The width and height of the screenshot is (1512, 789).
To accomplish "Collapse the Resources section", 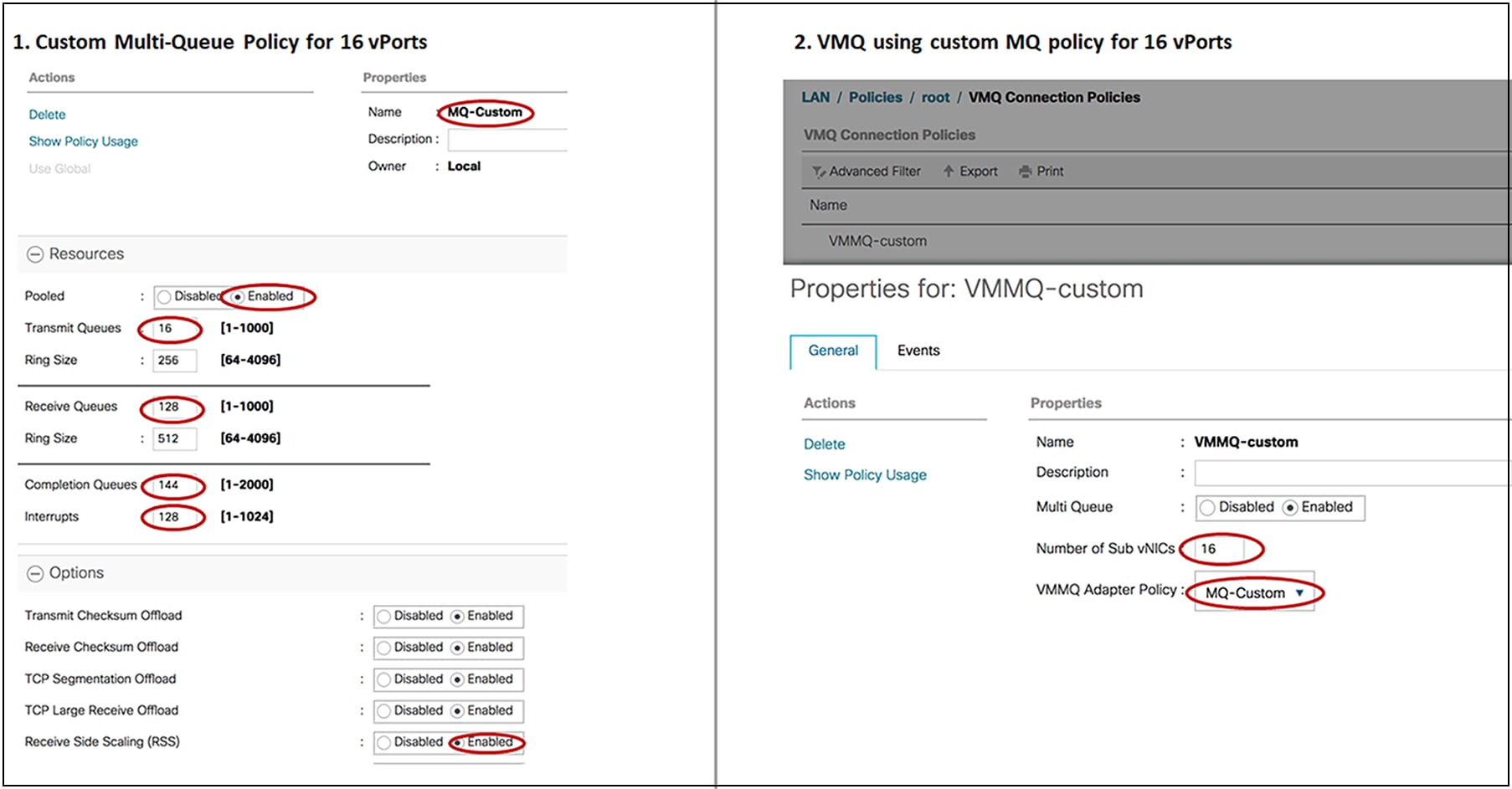I will [35, 254].
